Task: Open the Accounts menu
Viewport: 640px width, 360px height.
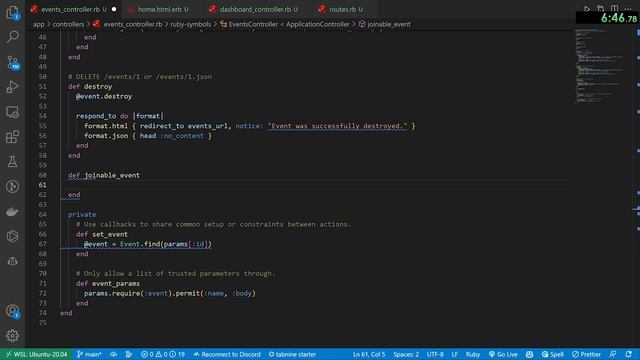Action: coord(13,311)
